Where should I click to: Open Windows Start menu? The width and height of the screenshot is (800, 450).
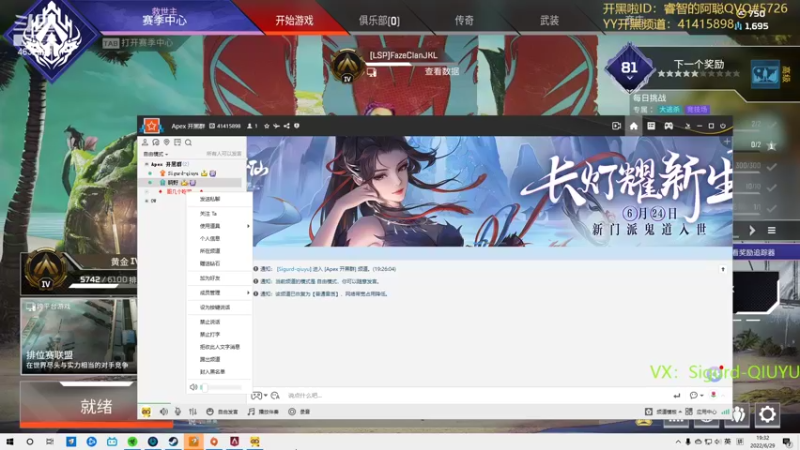pos(9,441)
